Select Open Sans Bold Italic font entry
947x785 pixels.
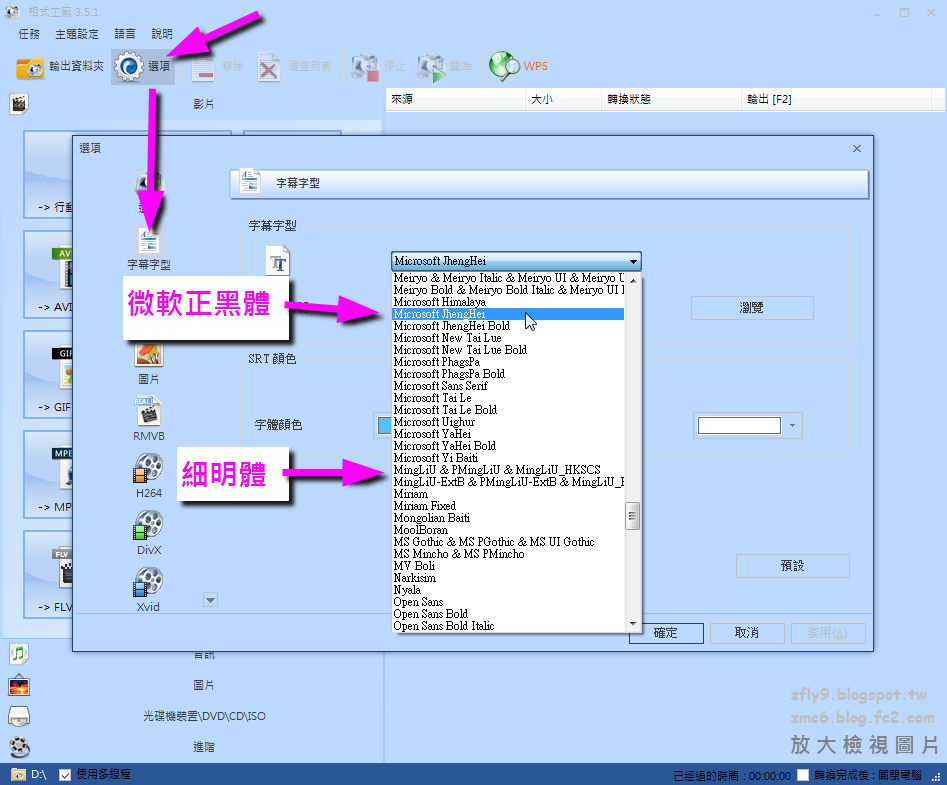(508, 626)
